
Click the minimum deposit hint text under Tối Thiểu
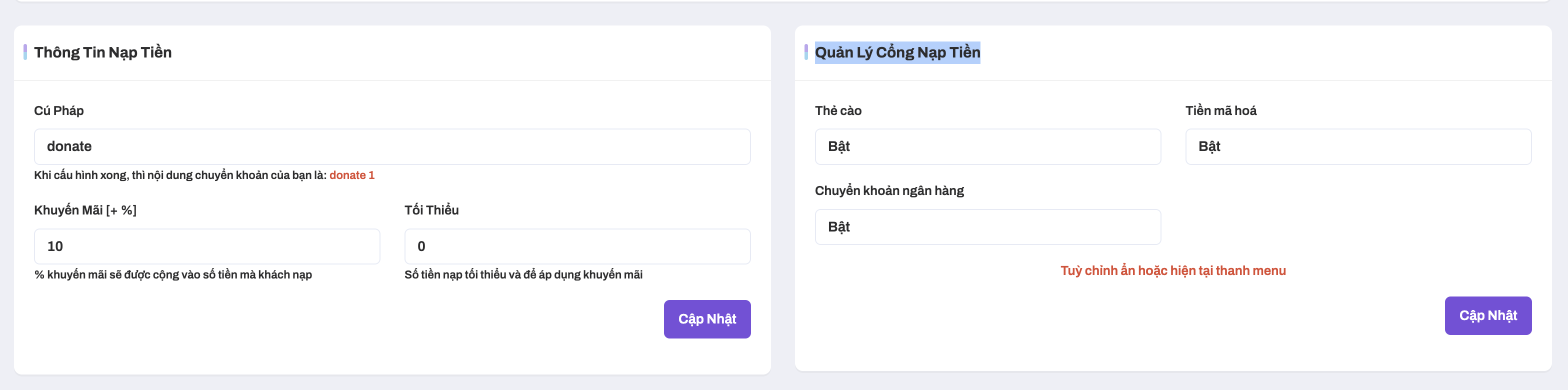click(x=523, y=275)
